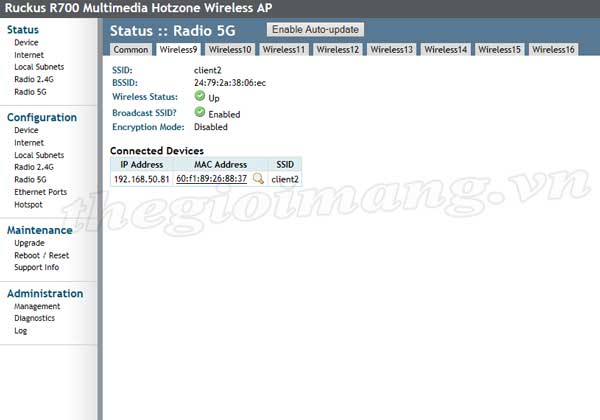Image resolution: width=600 pixels, height=420 pixels.
Task: Select the Wireless16 tab
Action: pyautogui.click(x=553, y=49)
